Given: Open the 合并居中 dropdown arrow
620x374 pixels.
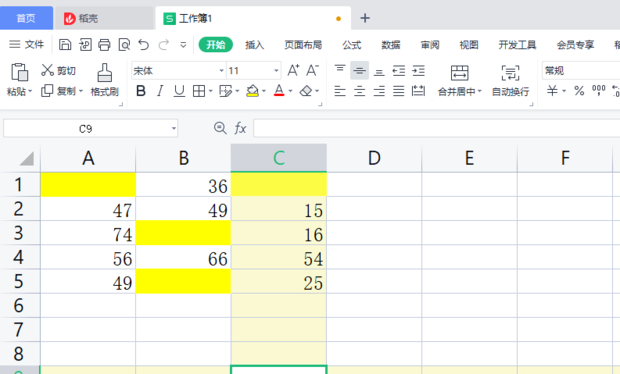Looking at the screenshot, I should [x=480, y=92].
